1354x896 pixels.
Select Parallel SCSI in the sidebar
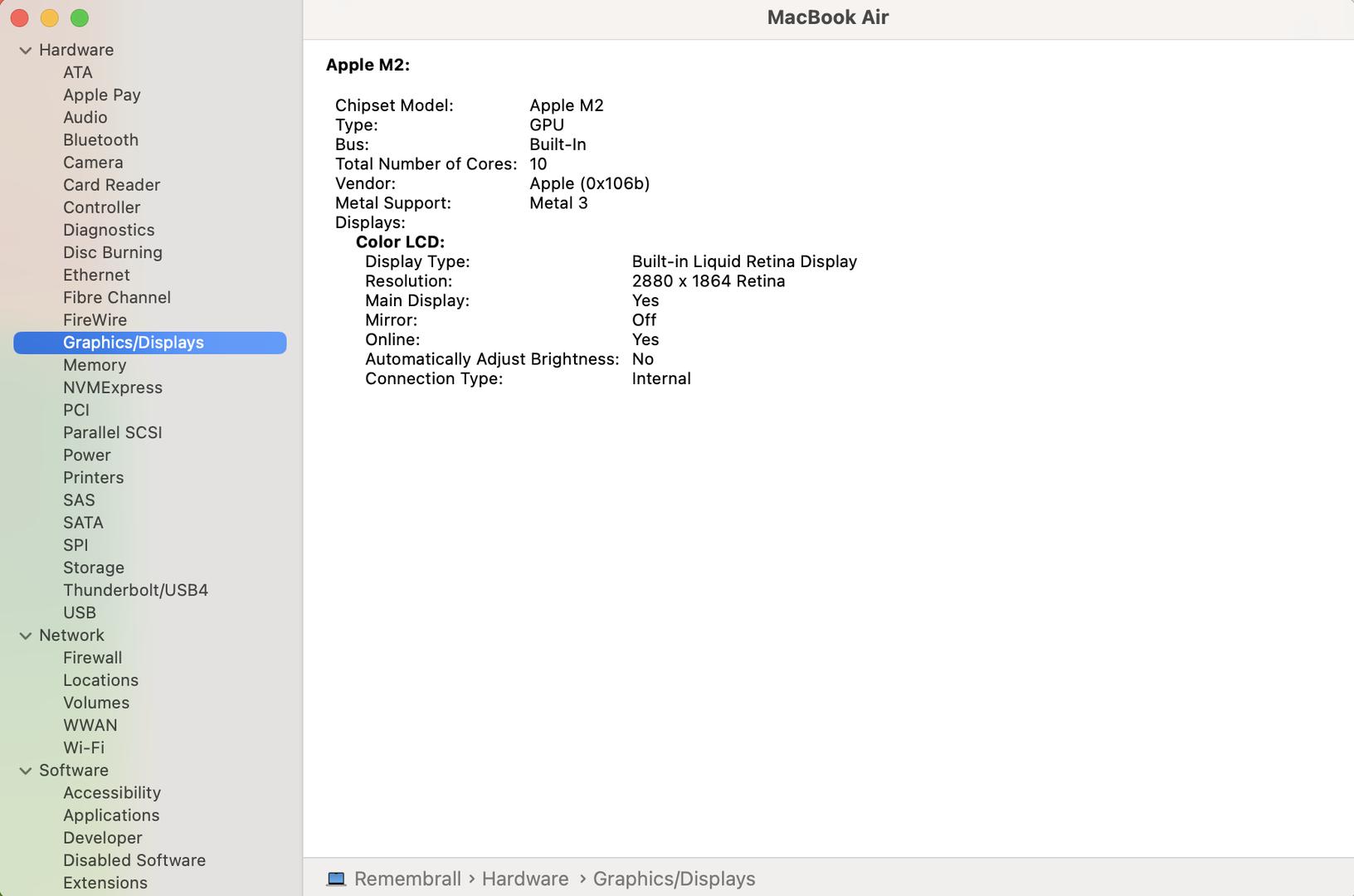coord(113,432)
